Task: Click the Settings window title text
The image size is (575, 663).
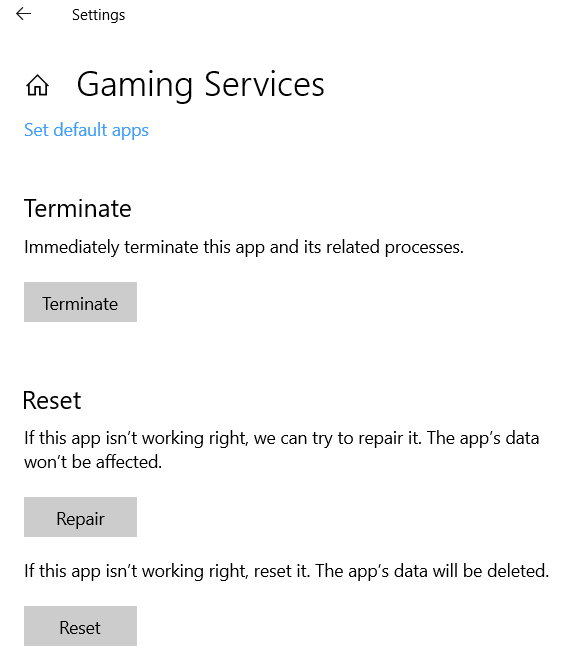Action: (99, 15)
